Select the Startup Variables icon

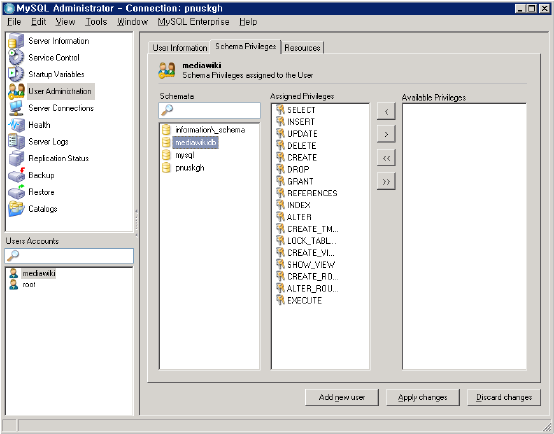pyautogui.click(x=16, y=74)
